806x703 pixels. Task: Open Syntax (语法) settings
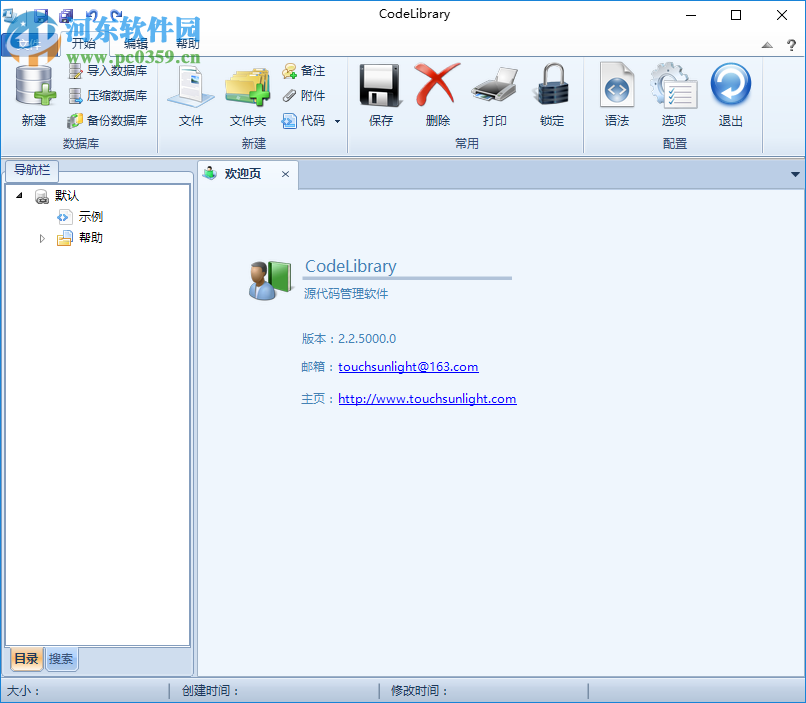pyautogui.click(x=617, y=95)
